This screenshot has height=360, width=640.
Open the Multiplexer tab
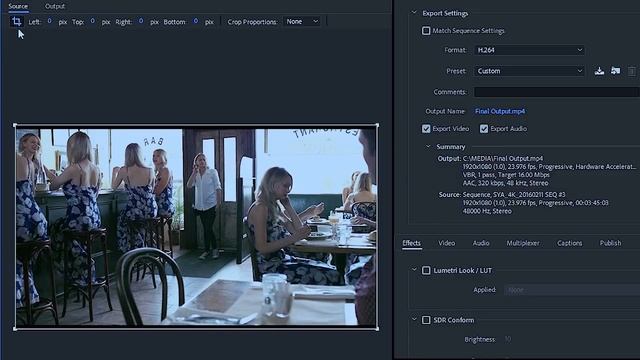pos(523,243)
